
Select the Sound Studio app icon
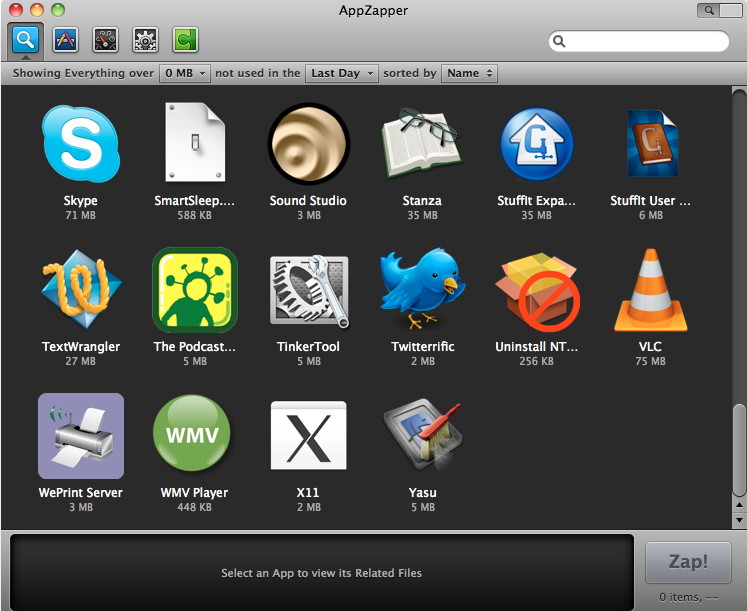[x=309, y=143]
